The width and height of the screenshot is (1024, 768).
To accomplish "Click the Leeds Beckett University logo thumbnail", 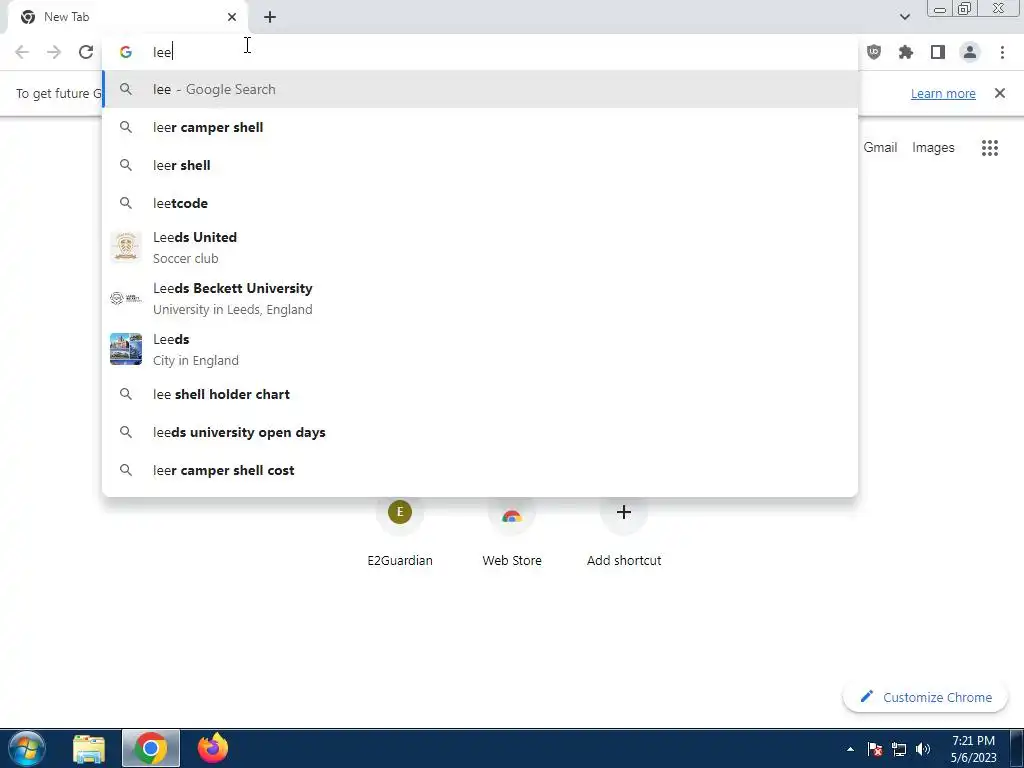I will click(x=126, y=298).
